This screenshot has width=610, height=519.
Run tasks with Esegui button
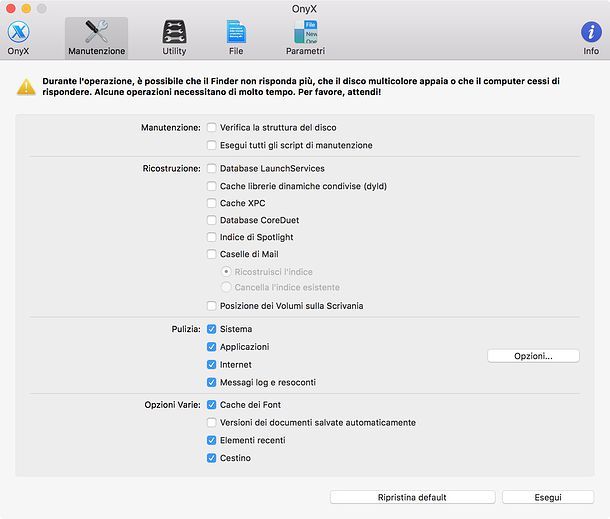tap(548, 497)
